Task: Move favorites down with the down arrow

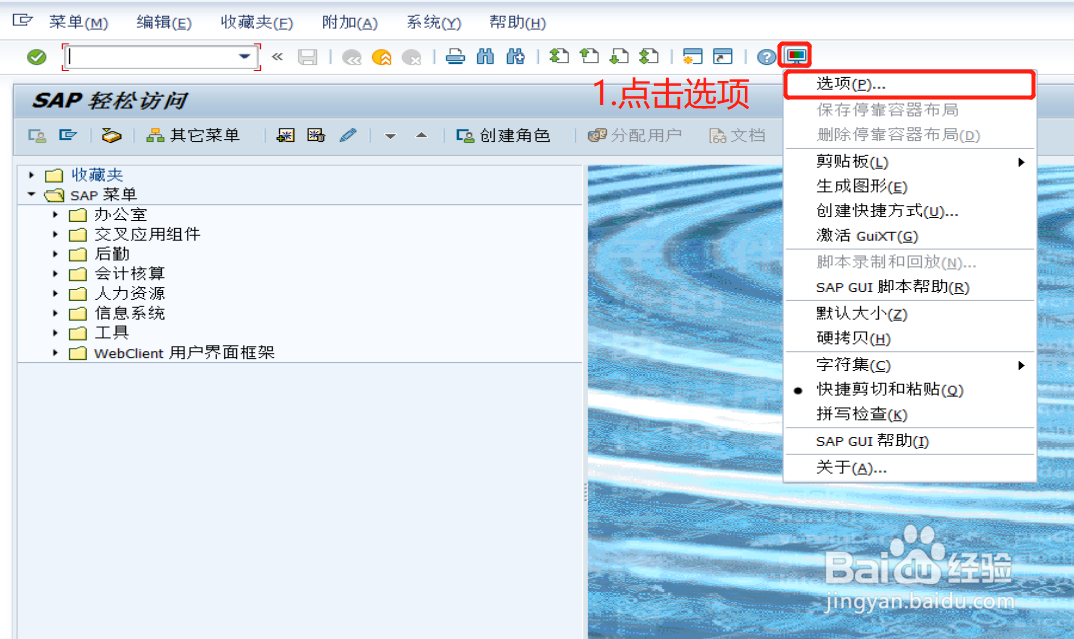Action: click(390, 136)
